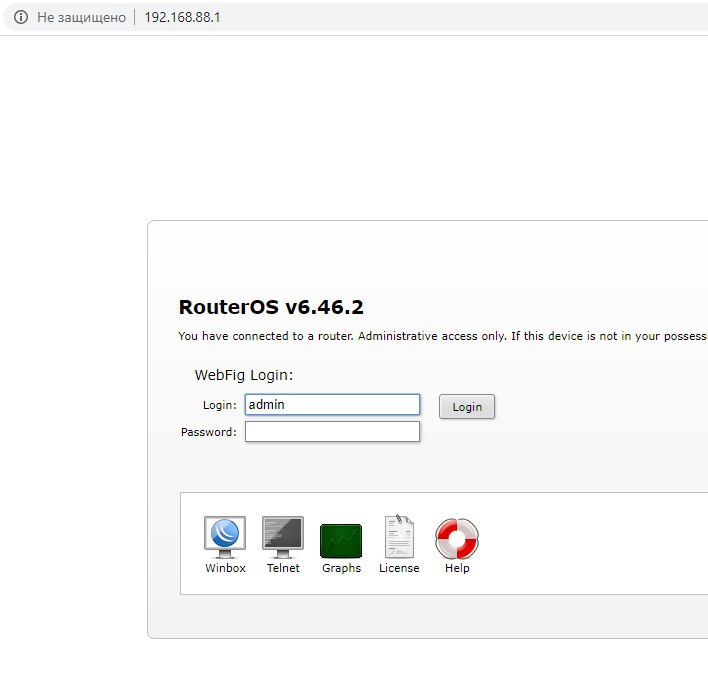Click the License label text
Viewport: 708px width, 687px height.
point(399,568)
